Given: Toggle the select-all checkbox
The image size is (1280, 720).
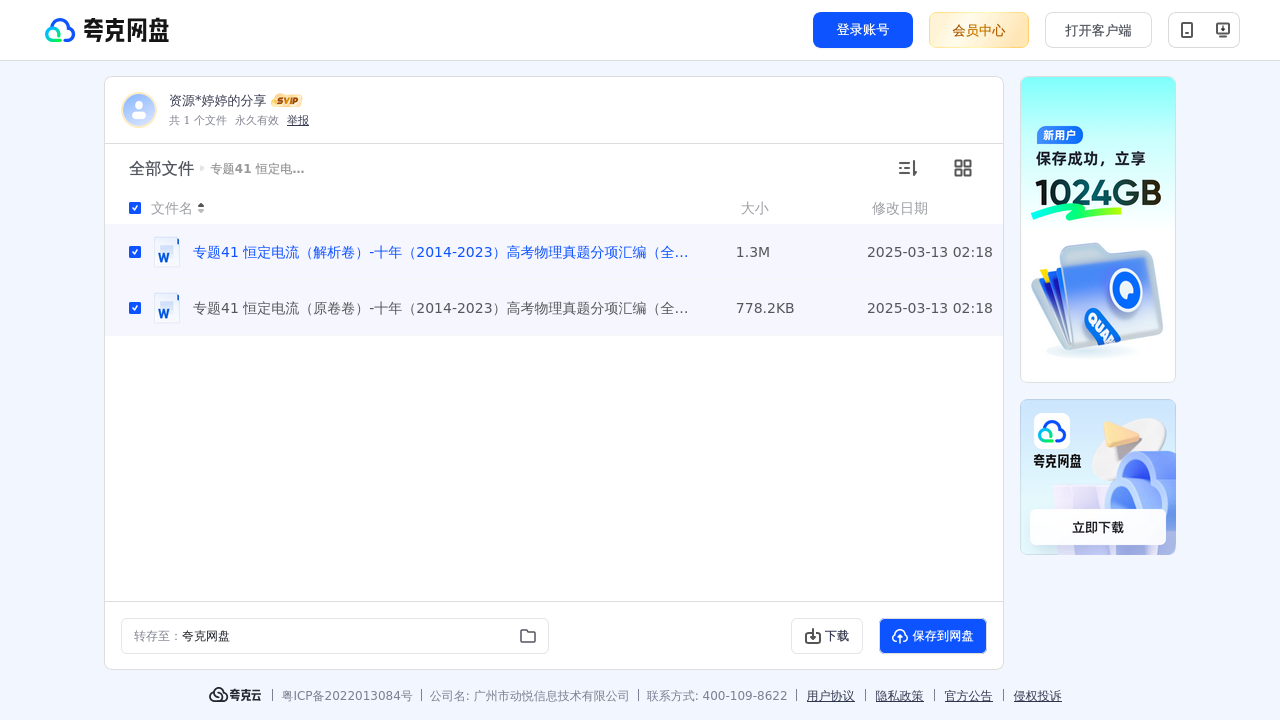Looking at the screenshot, I should (x=135, y=208).
